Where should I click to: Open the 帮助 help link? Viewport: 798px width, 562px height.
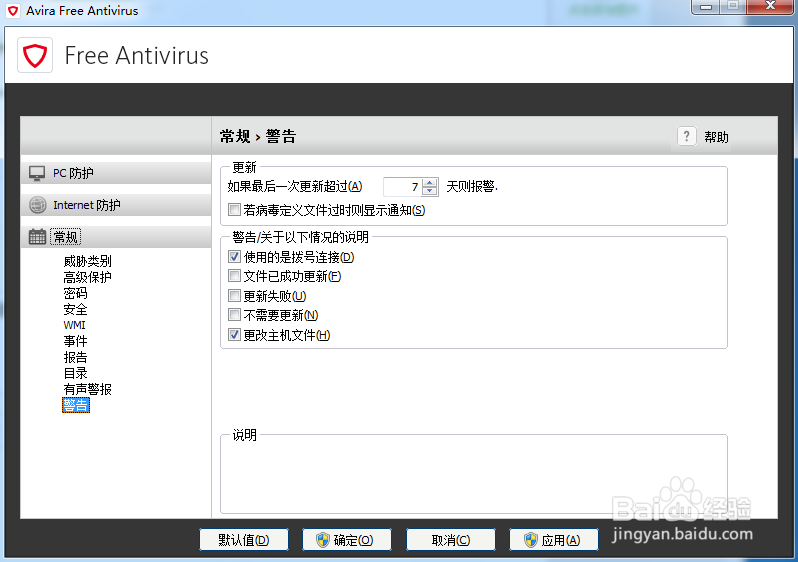[x=716, y=137]
